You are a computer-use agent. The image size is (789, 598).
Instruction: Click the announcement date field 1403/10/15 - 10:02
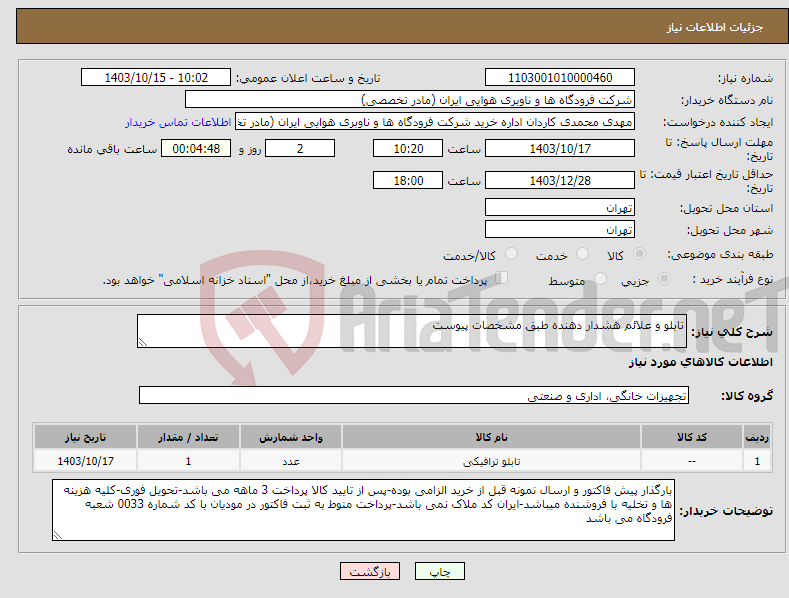[155, 78]
